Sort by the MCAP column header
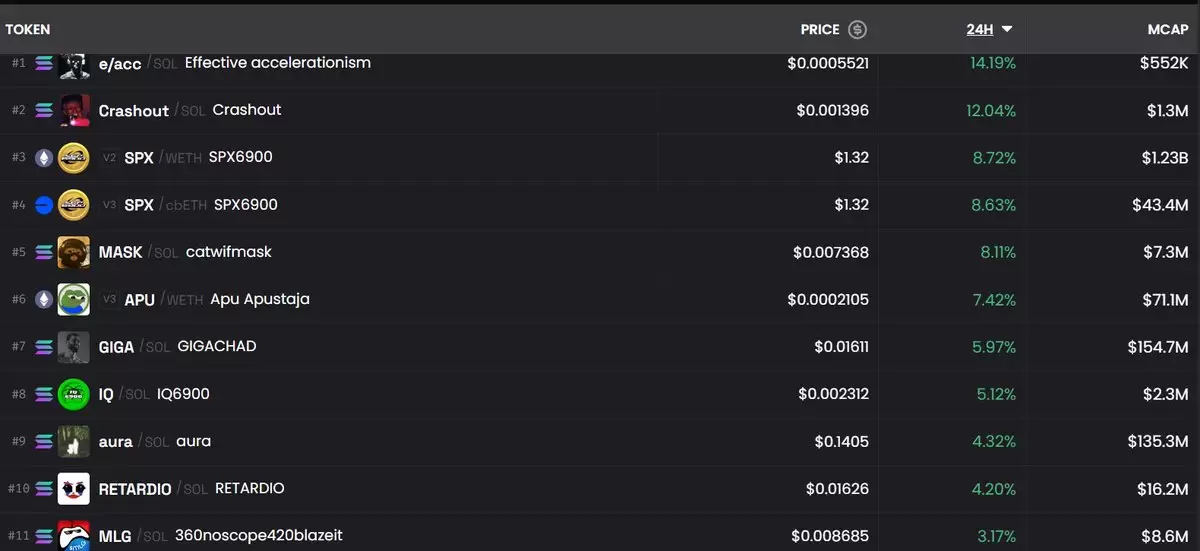1200x551 pixels. coord(1168,29)
